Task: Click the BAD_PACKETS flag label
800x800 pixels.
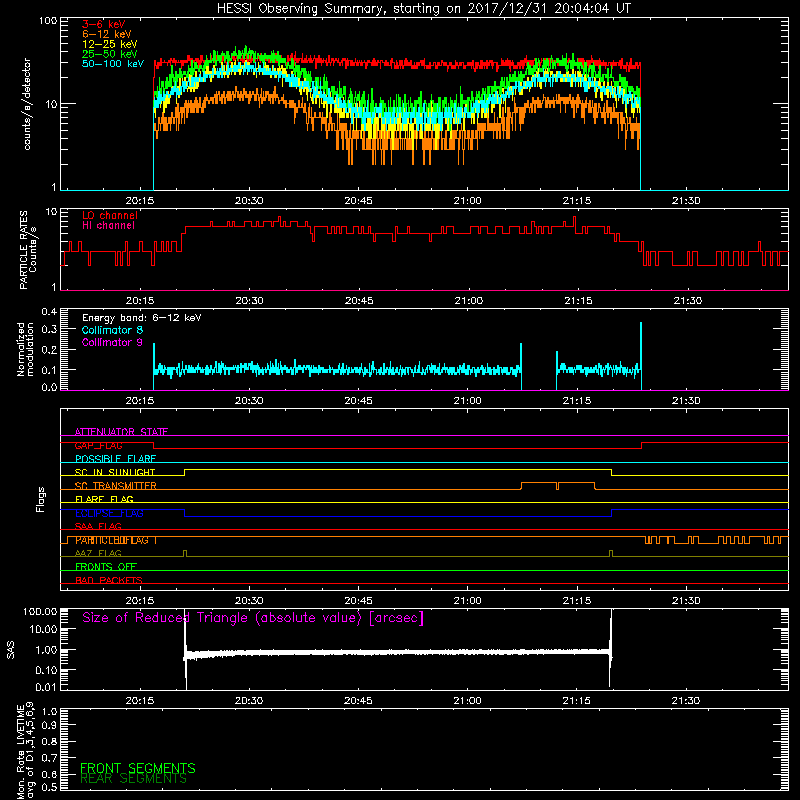Action: tap(109, 580)
